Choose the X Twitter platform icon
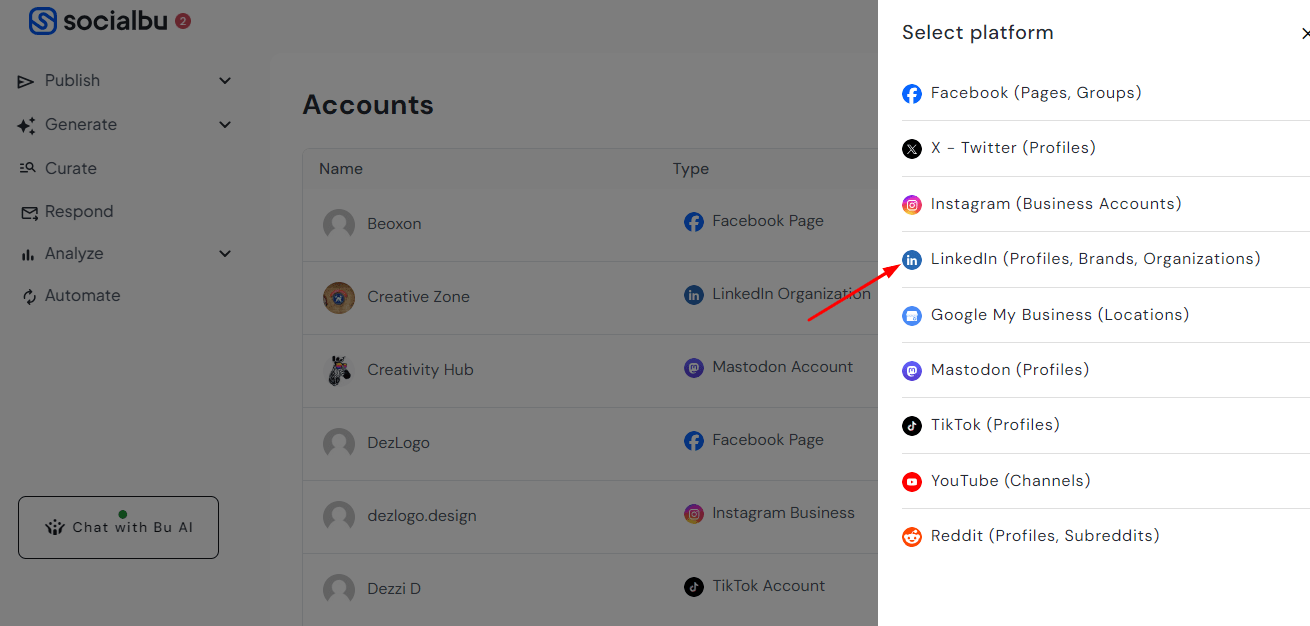The height and width of the screenshot is (626, 1310). pos(912,149)
